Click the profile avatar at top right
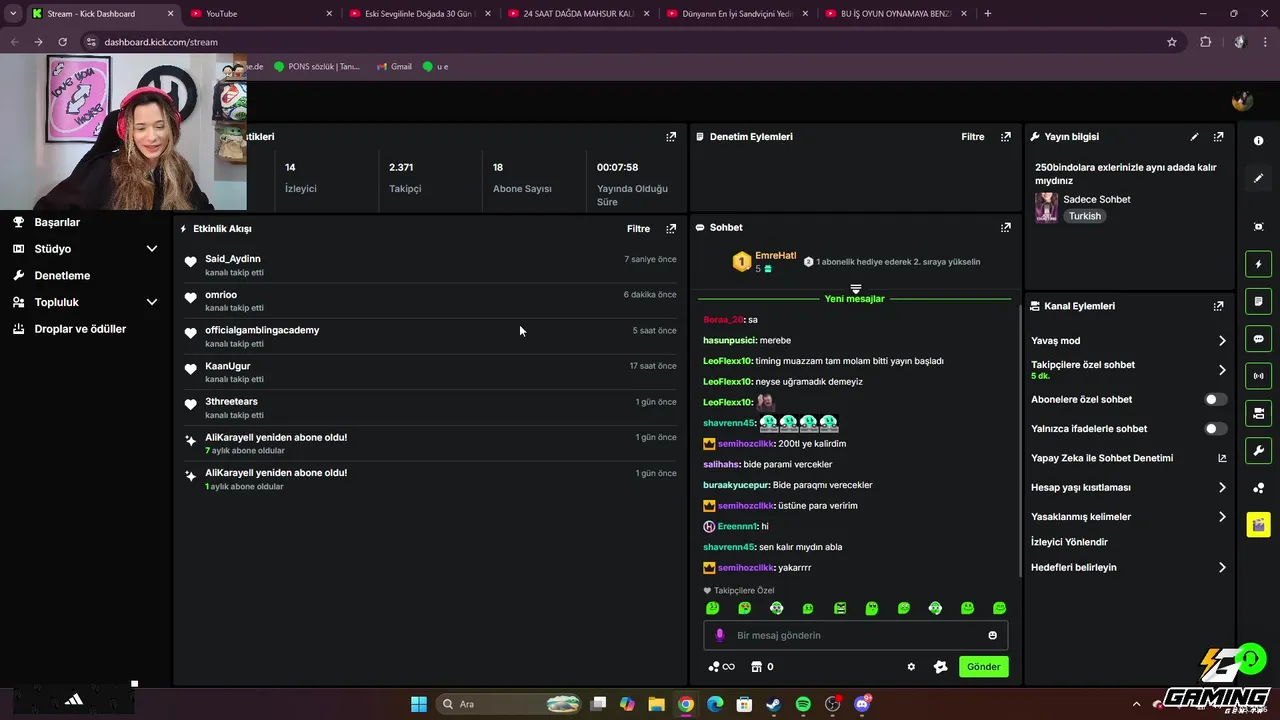The image size is (1280, 720). point(1242,101)
